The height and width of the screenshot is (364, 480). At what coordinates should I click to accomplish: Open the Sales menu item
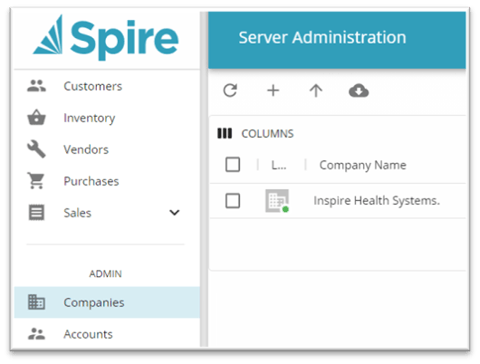point(77,213)
